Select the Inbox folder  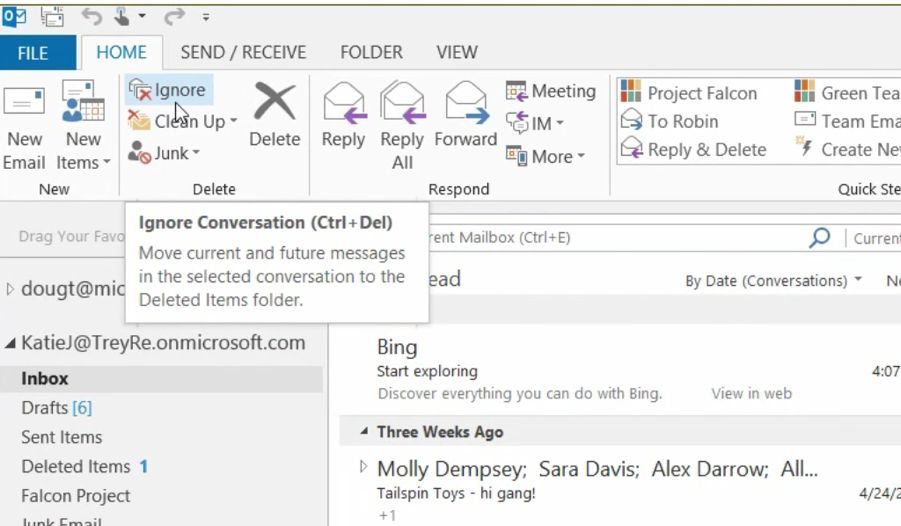(x=161, y=379)
